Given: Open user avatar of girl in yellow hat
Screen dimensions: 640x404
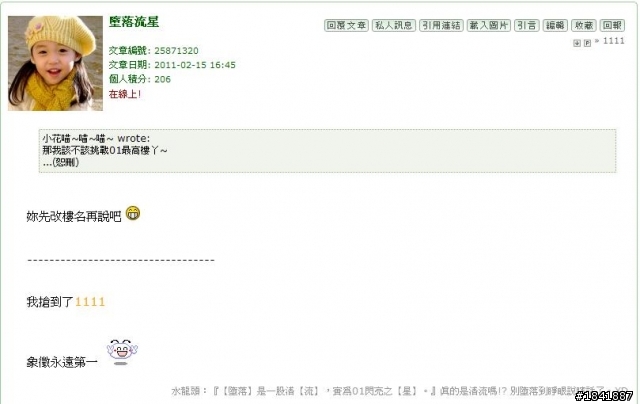Looking at the screenshot, I should (x=55, y=63).
